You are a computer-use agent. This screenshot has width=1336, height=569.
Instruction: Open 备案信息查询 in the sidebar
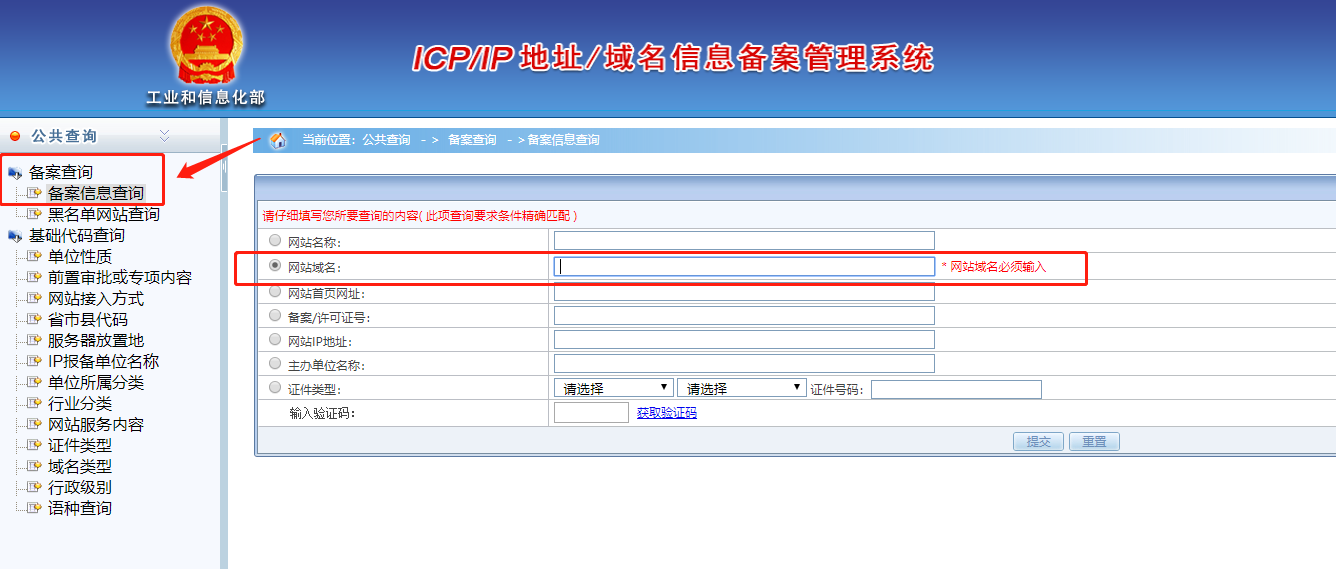tap(96, 194)
